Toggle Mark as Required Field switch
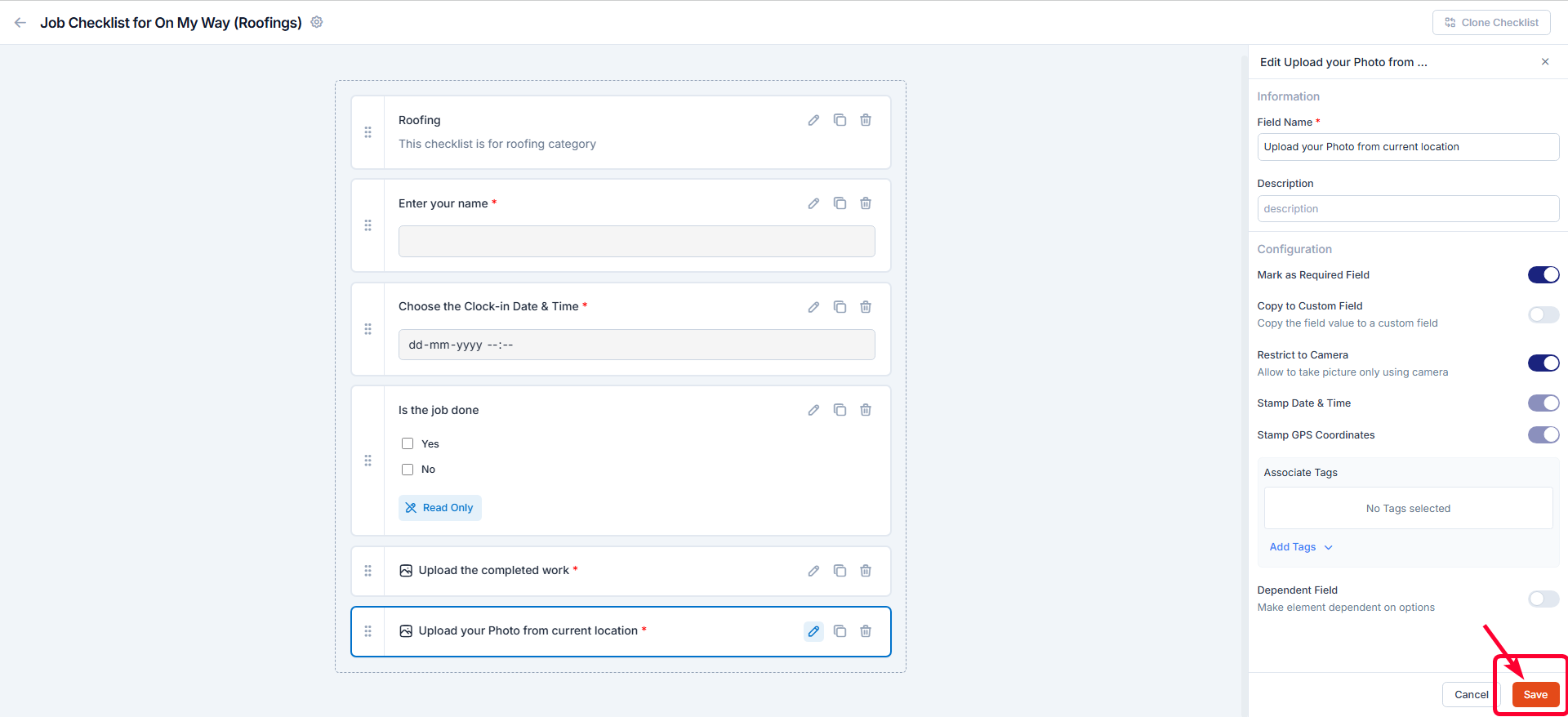Viewport: 1568px width, 717px height. pos(1543,275)
